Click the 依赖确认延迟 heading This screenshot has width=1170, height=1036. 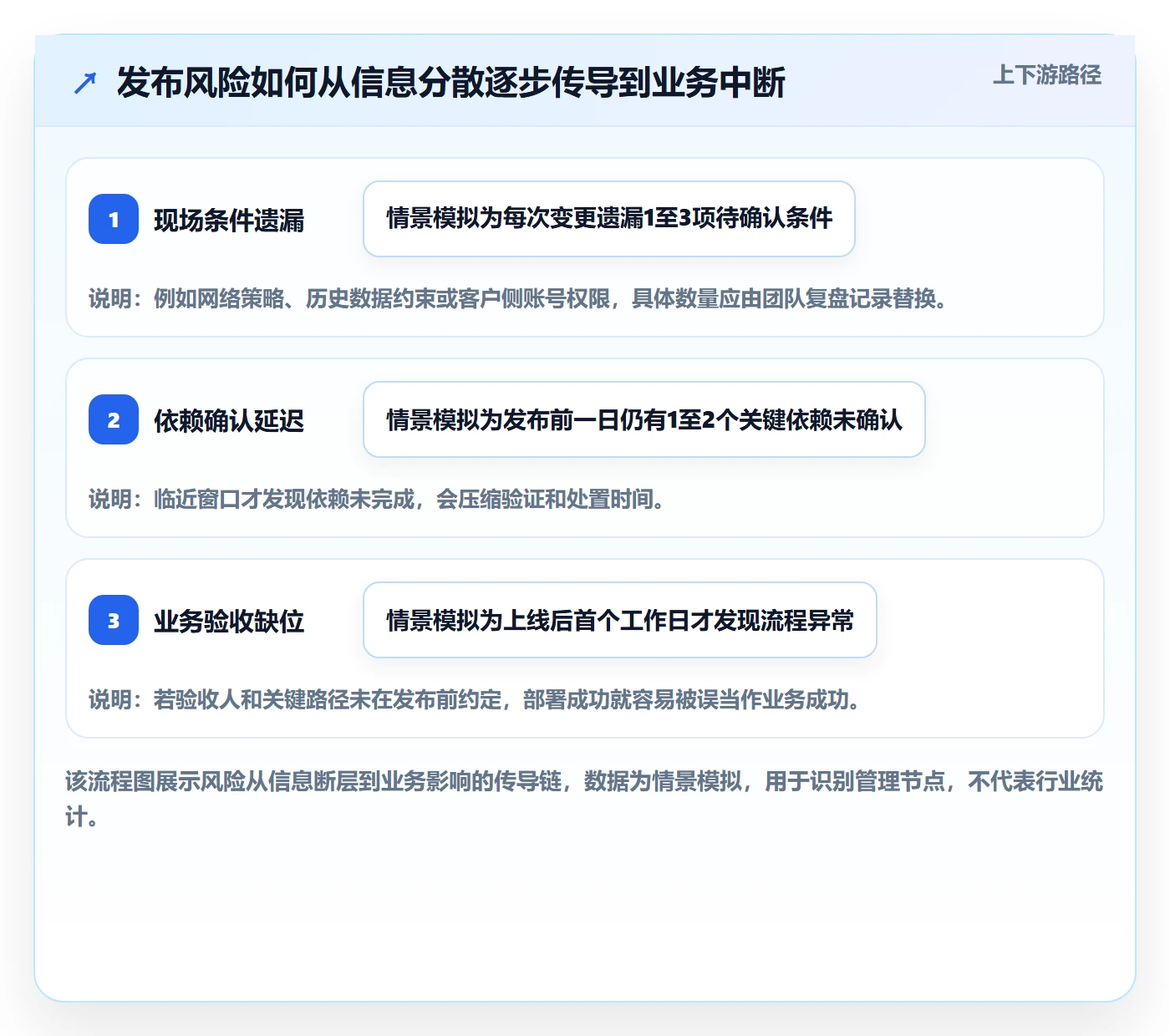coord(229,421)
